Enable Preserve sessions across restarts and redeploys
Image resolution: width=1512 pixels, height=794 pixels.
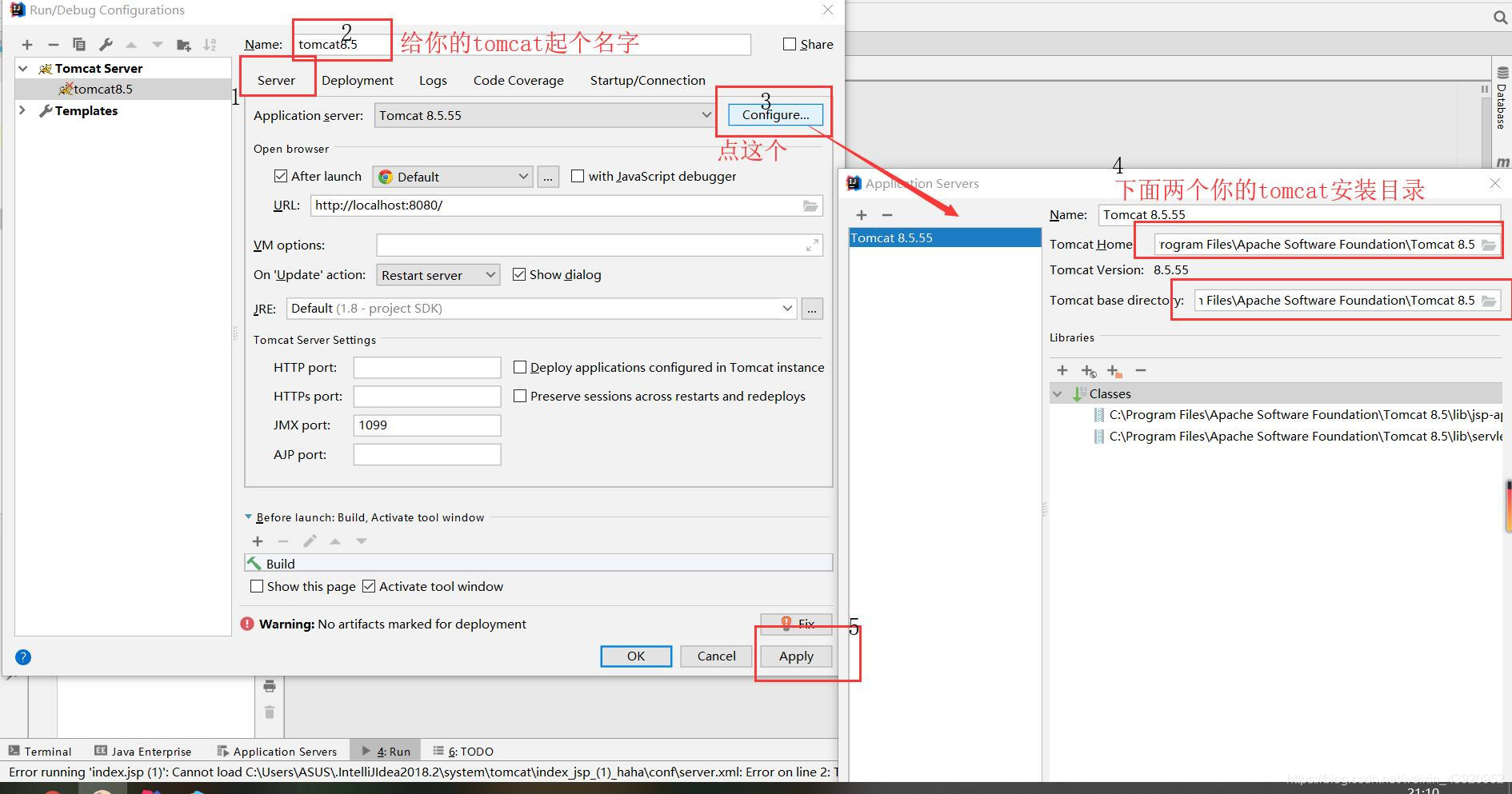[520, 396]
